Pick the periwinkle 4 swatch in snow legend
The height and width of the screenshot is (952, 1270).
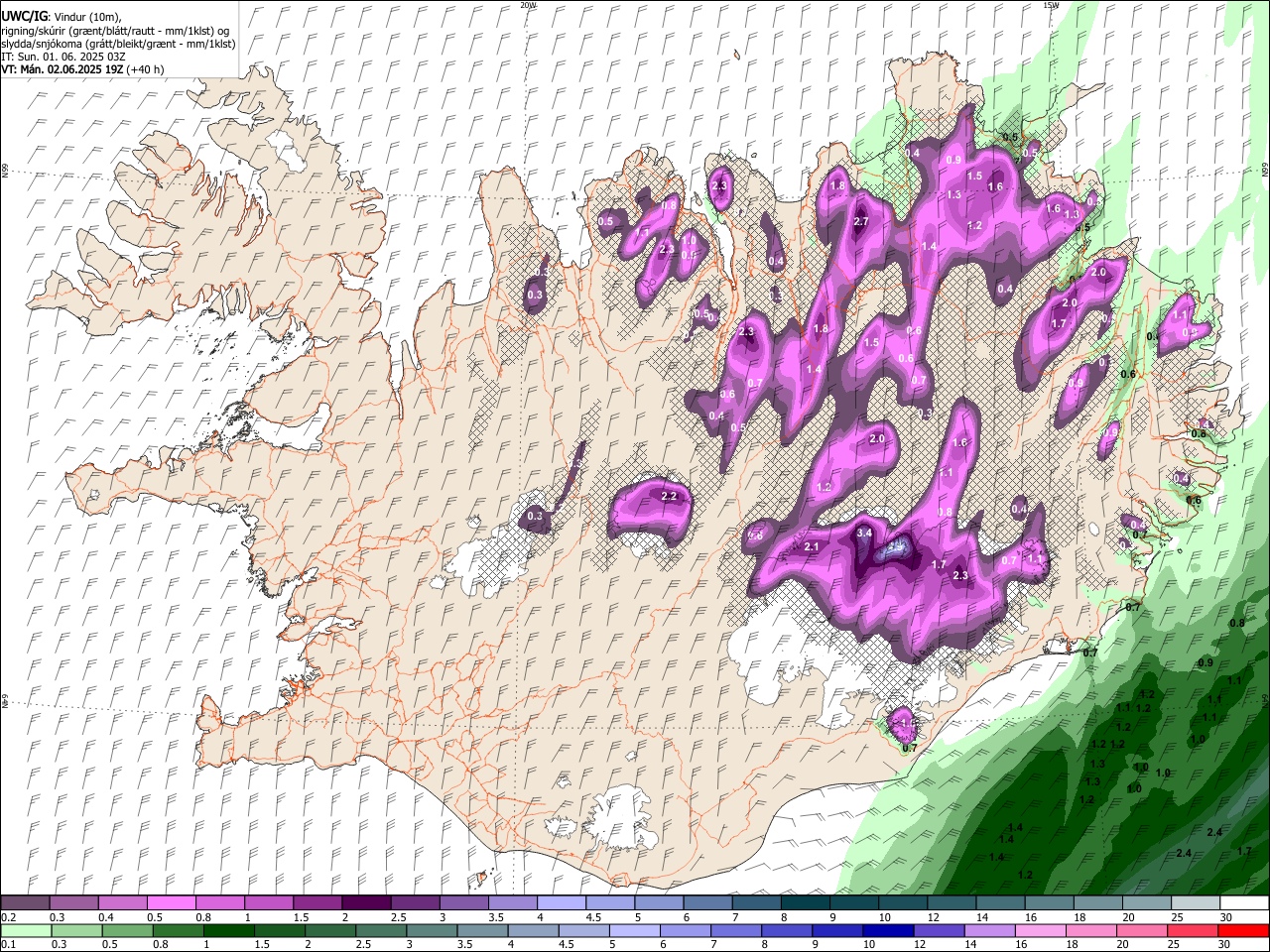(561, 903)
